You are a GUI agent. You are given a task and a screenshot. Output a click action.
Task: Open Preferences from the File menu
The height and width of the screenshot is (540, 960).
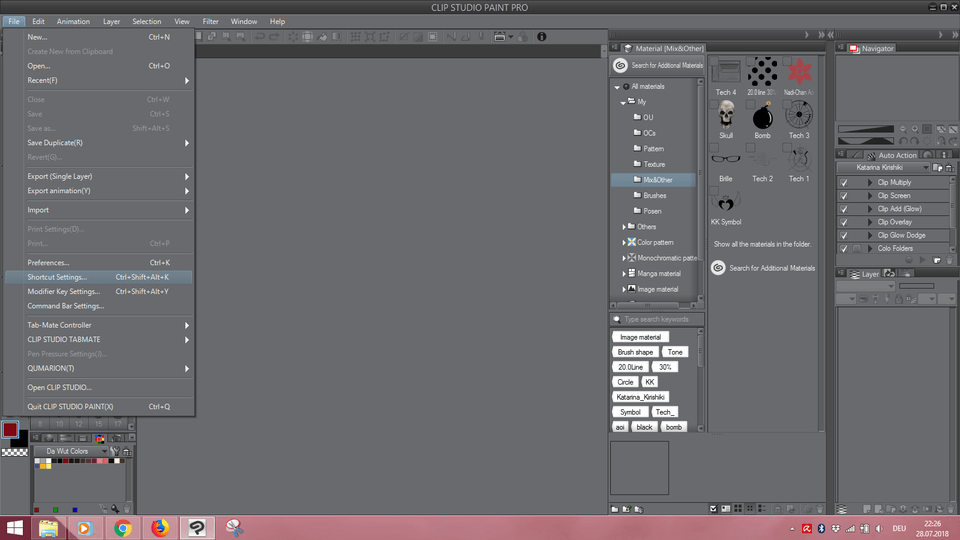click(x=48, y=262)
